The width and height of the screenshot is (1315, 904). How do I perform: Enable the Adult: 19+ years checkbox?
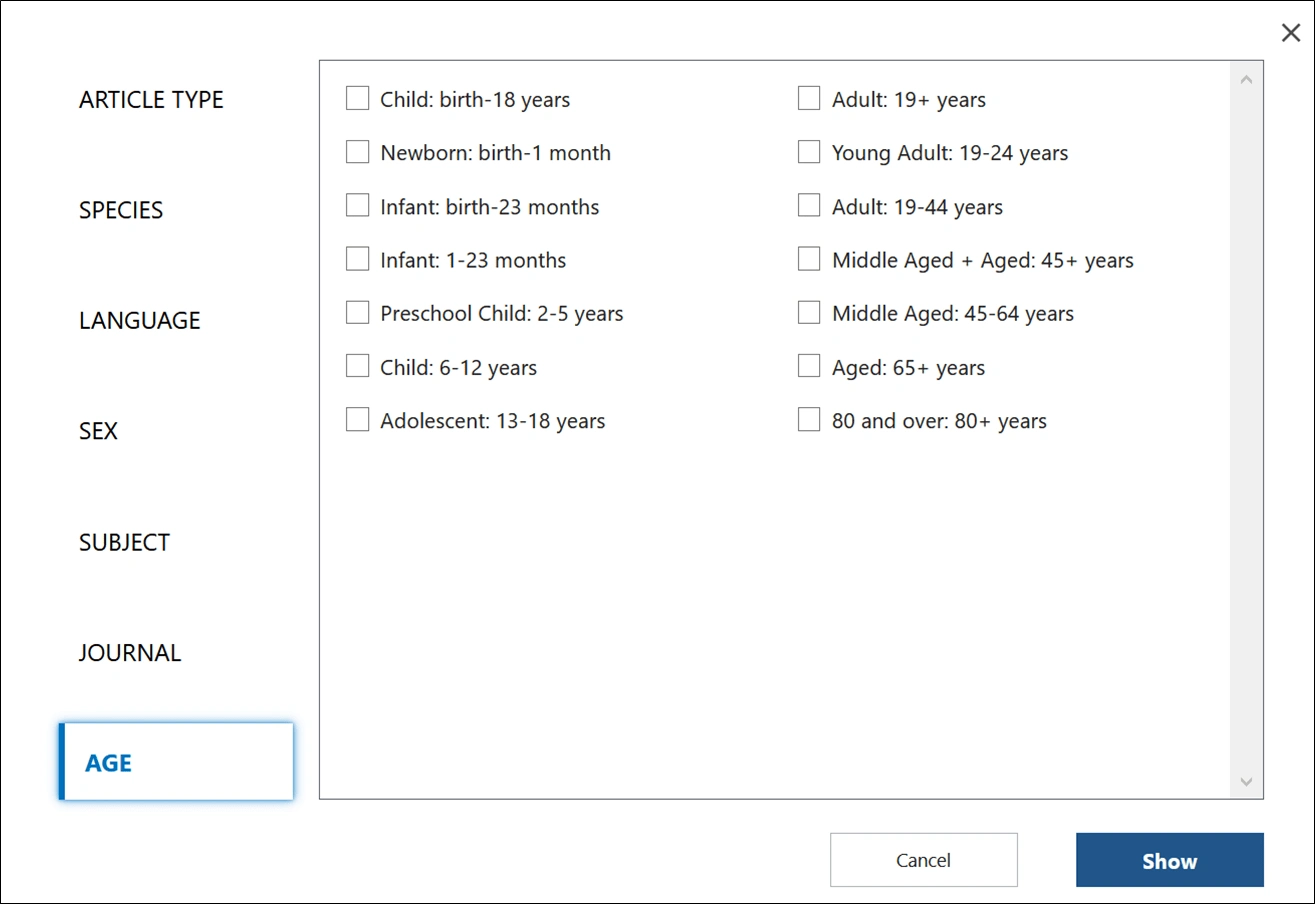tap(809, 99)
